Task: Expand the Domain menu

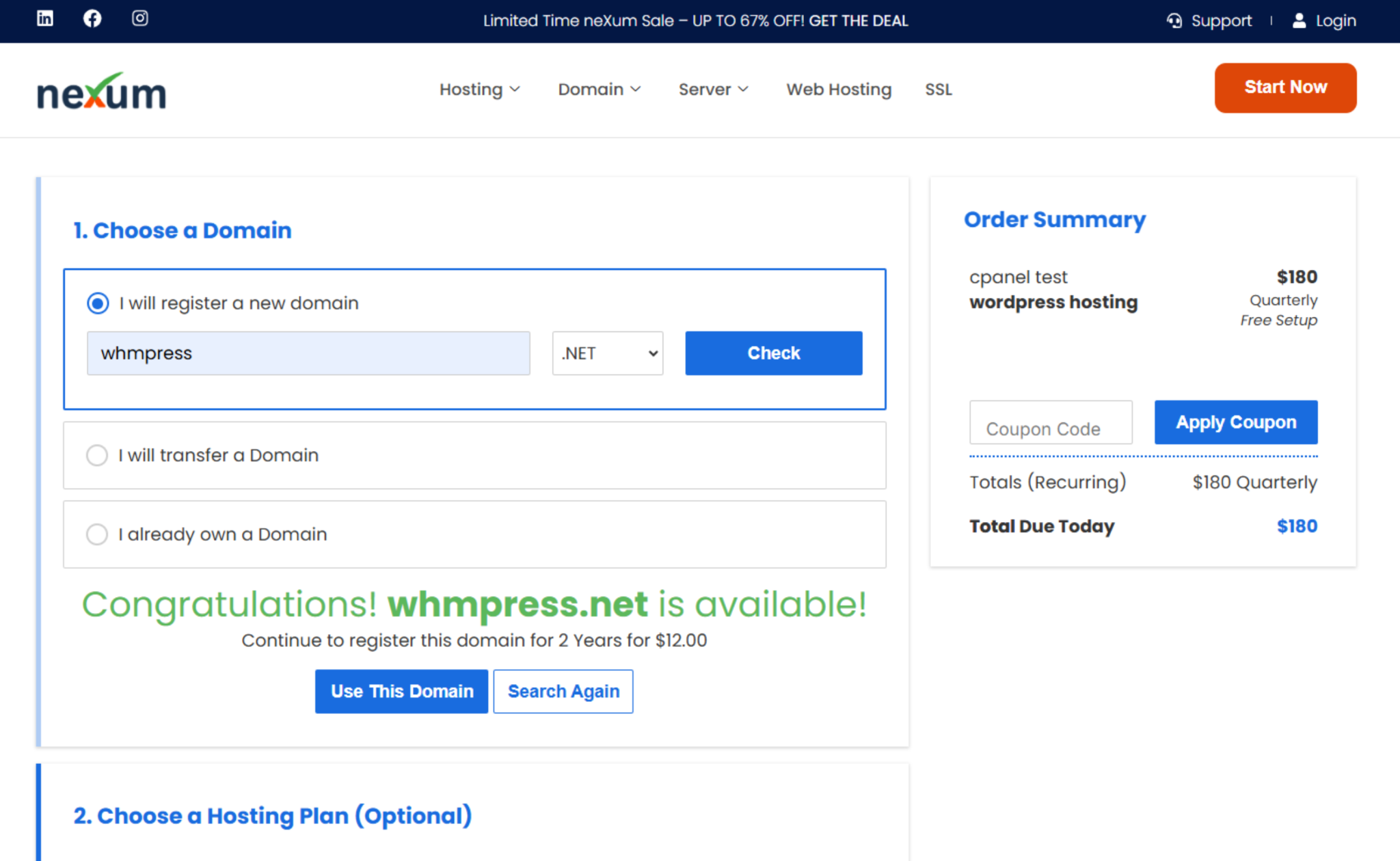Action: [599, 90]
